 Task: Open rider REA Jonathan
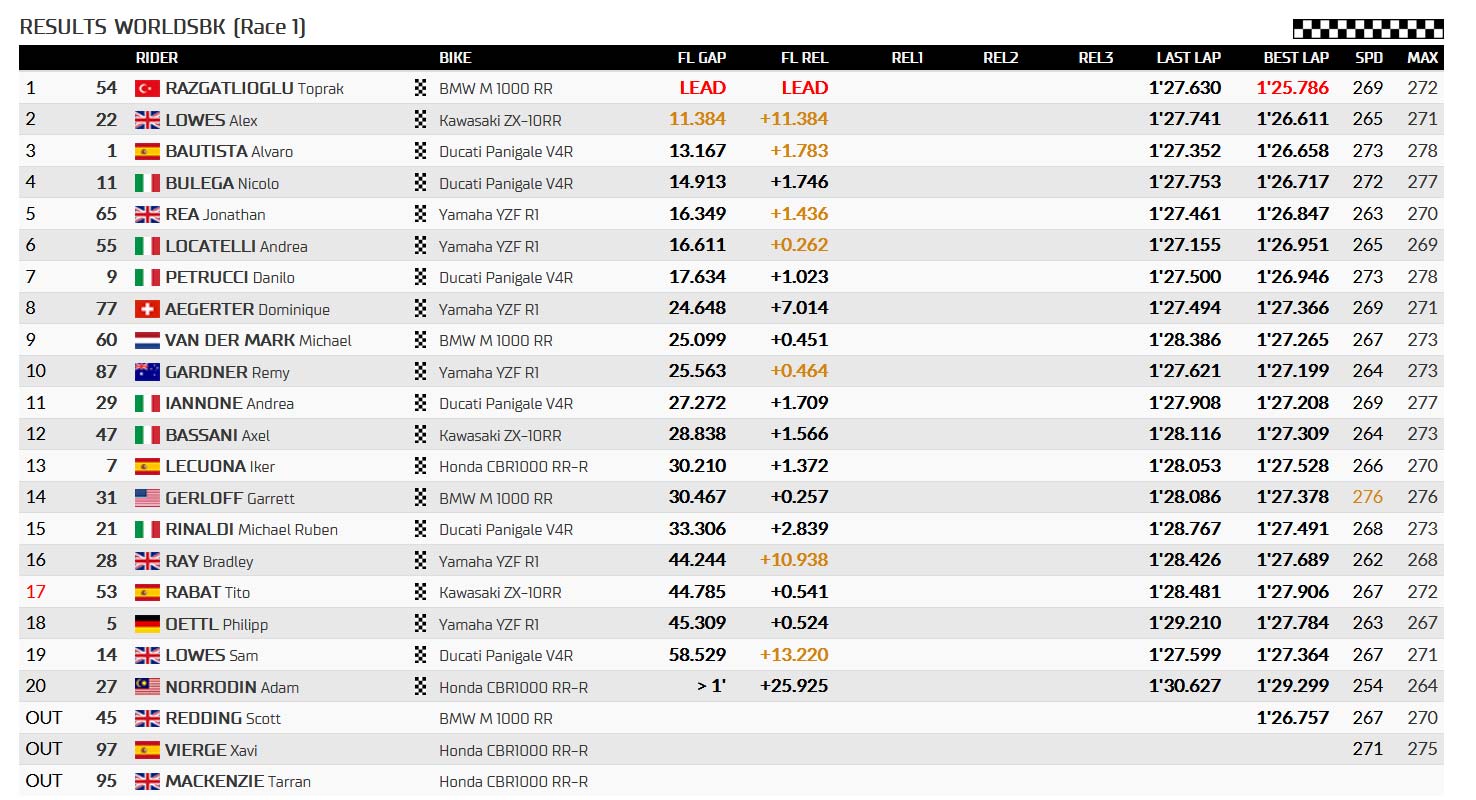tap(215, 214)
